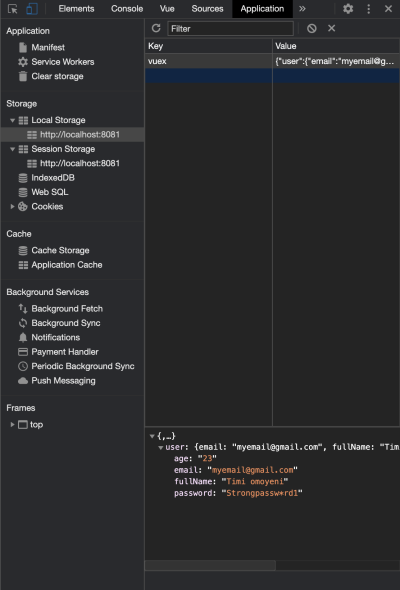This screenshot has height=590, width=400.
Task: Open Background Sync service
Action: pyautogui.click(x=66, y=323)
